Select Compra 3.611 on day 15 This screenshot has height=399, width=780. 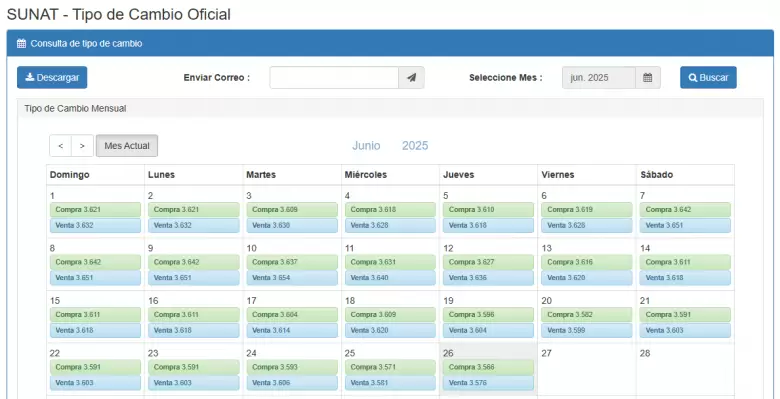tap(95, 315)
